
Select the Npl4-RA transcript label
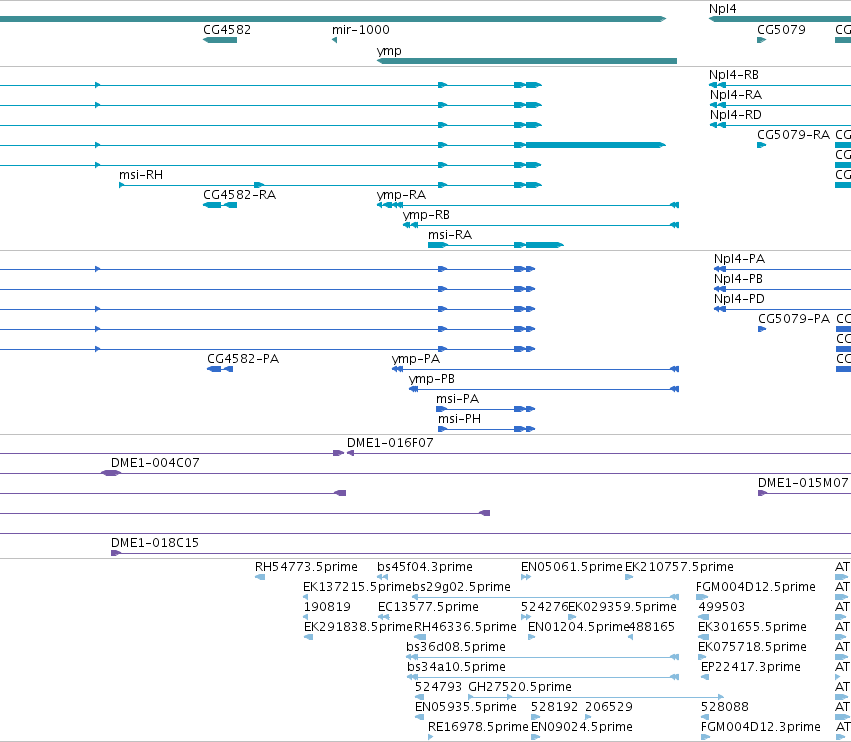point(736,95)
